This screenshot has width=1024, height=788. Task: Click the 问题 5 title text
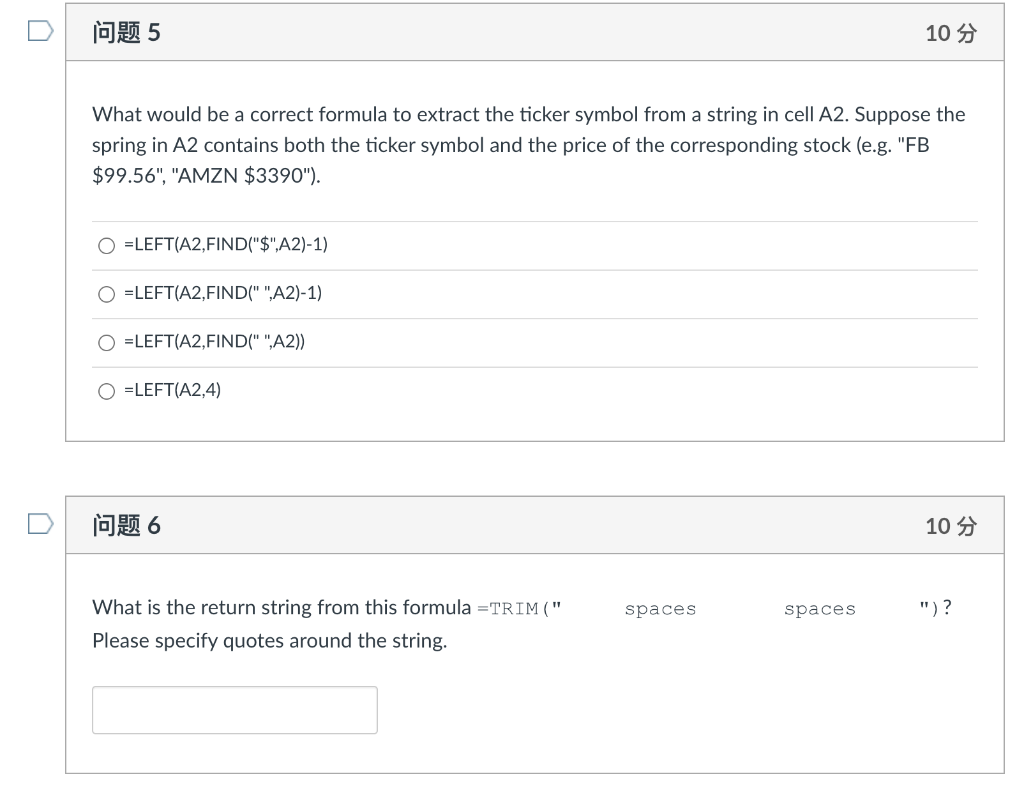pos(126,31)
